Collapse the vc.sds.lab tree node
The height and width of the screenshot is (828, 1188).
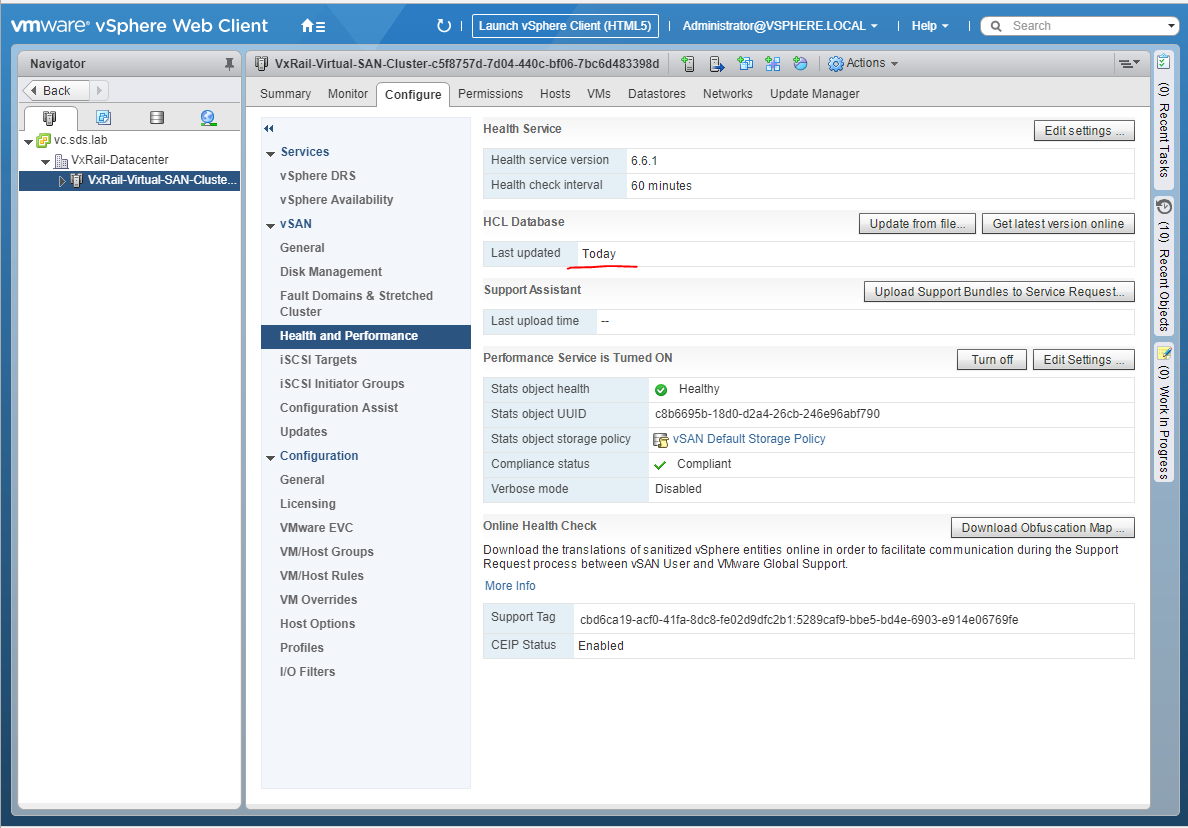pyautogui.click(x=29, y=142)
